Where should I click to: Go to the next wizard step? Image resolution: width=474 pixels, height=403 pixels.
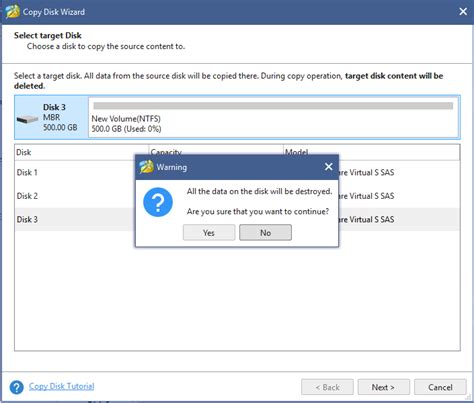pyautogui.click(x=383, y=387)
